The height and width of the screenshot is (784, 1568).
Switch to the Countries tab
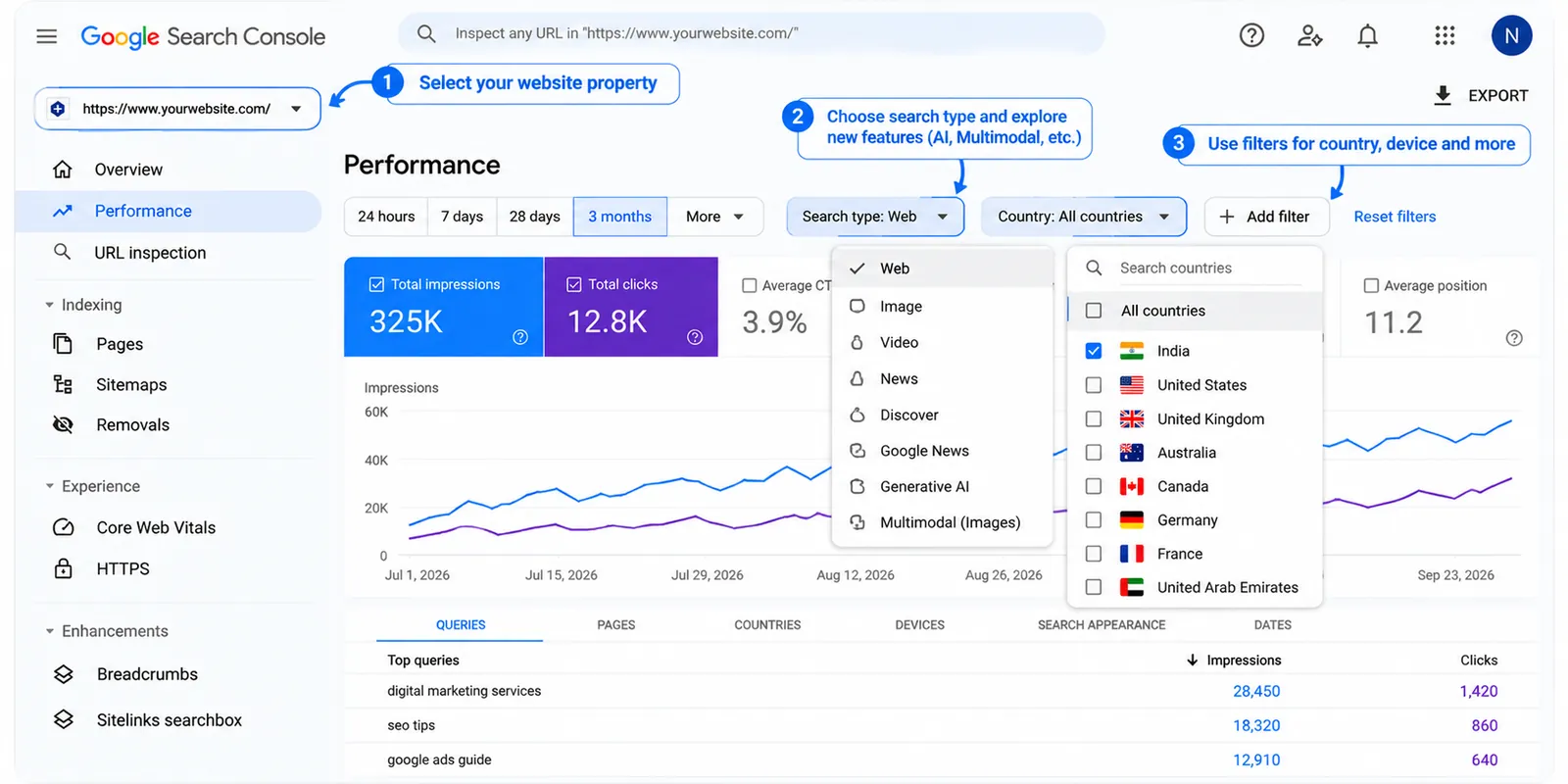(x=767, y=624)
